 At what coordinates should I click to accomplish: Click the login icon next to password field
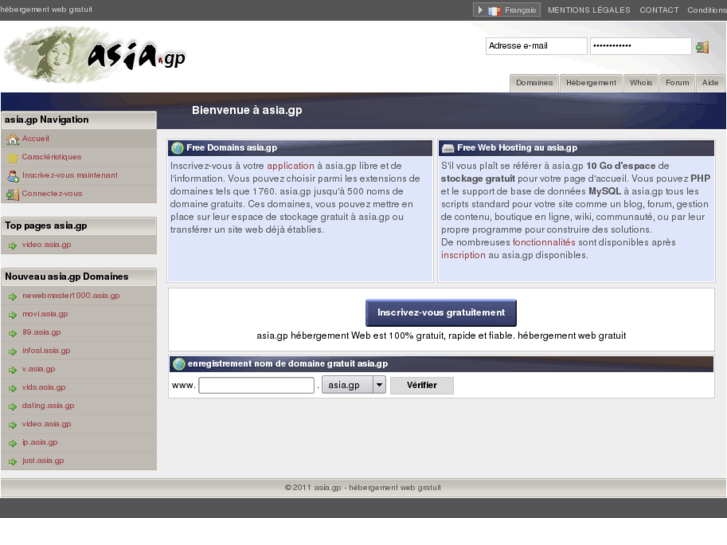(x=702, y=46)
